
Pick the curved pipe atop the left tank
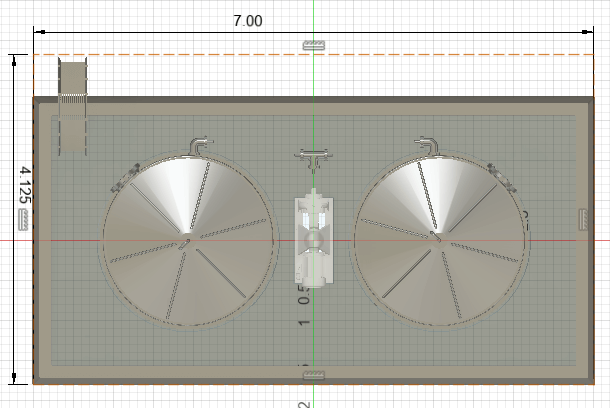200,145
